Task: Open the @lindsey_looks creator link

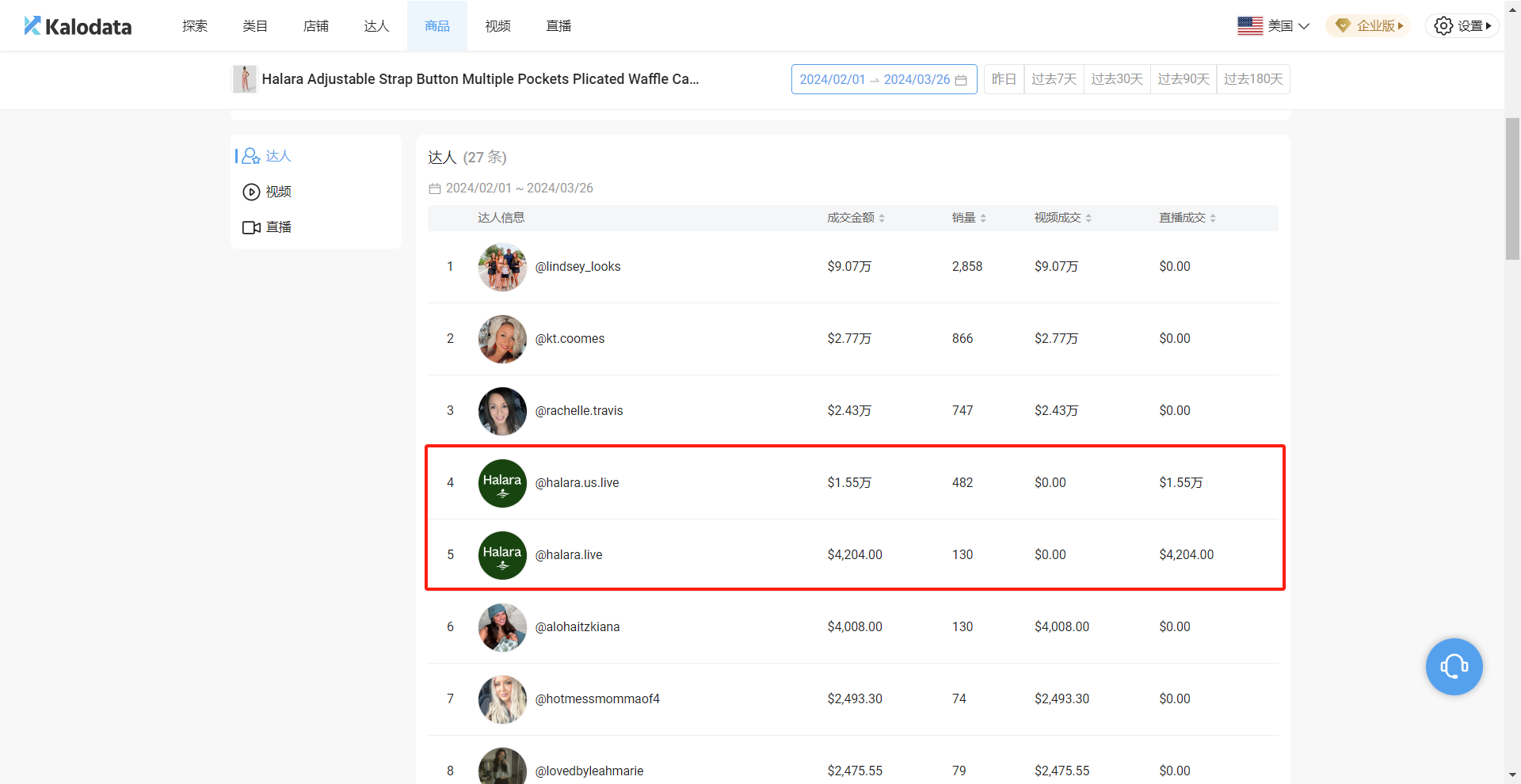Action: [578, 267]
